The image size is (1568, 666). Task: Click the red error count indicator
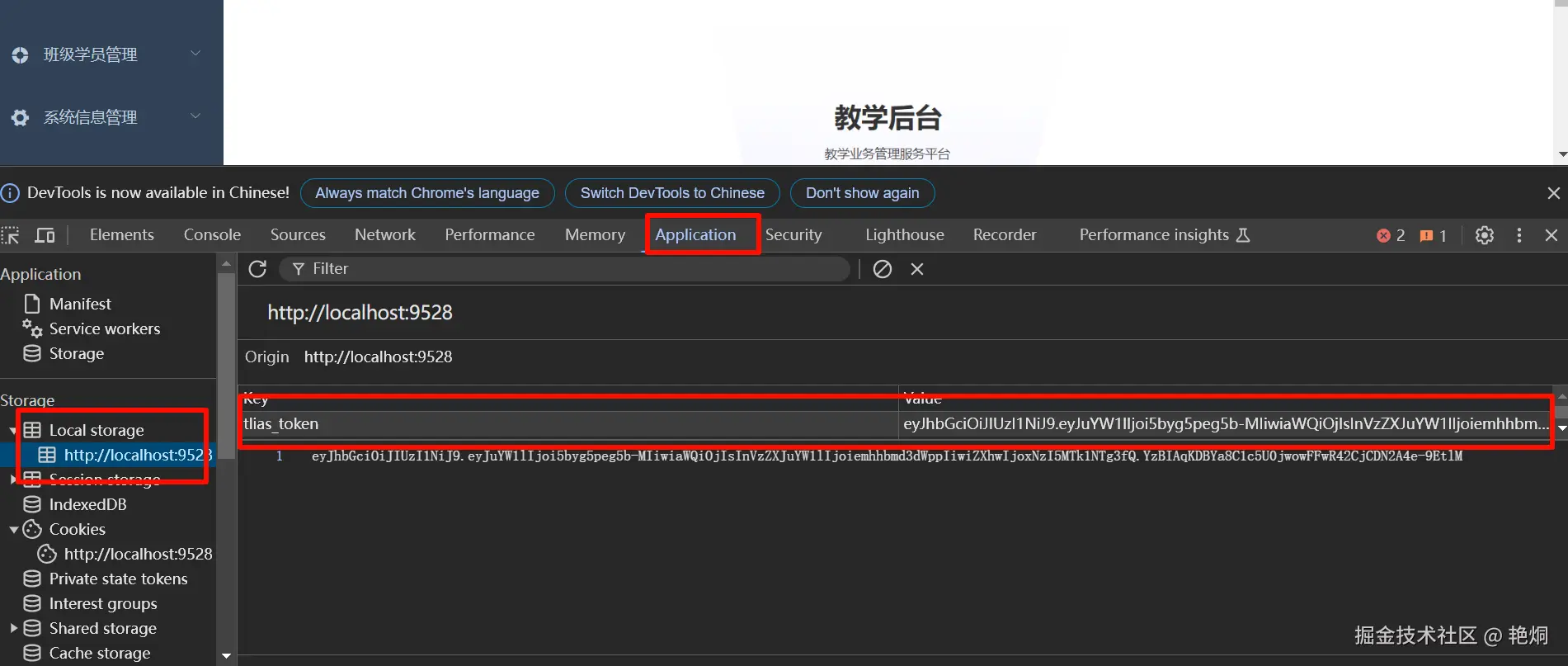[x=1391, y=236]
